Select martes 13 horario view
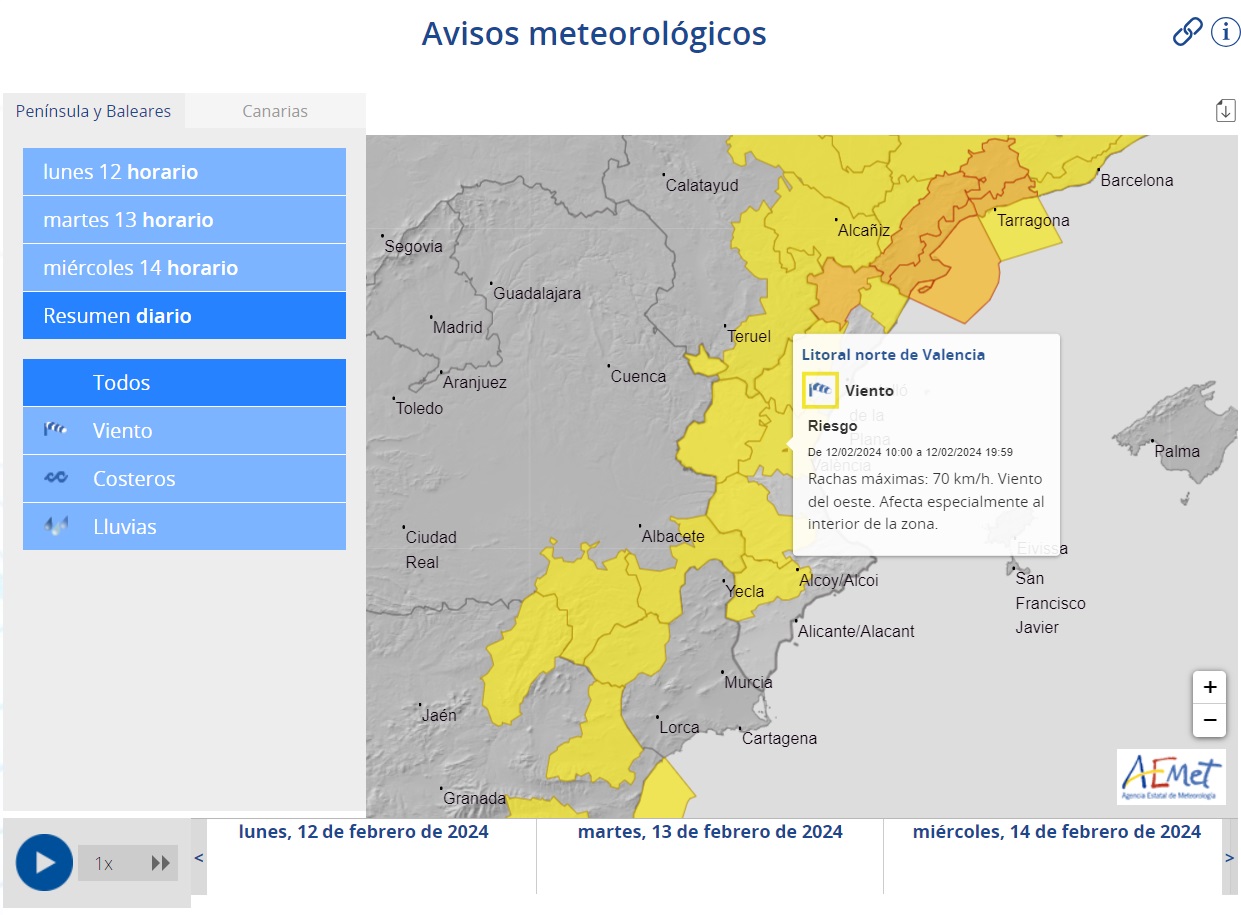Screen dimensions: 1241x915 pyautogui.click(x=184, y=220)
